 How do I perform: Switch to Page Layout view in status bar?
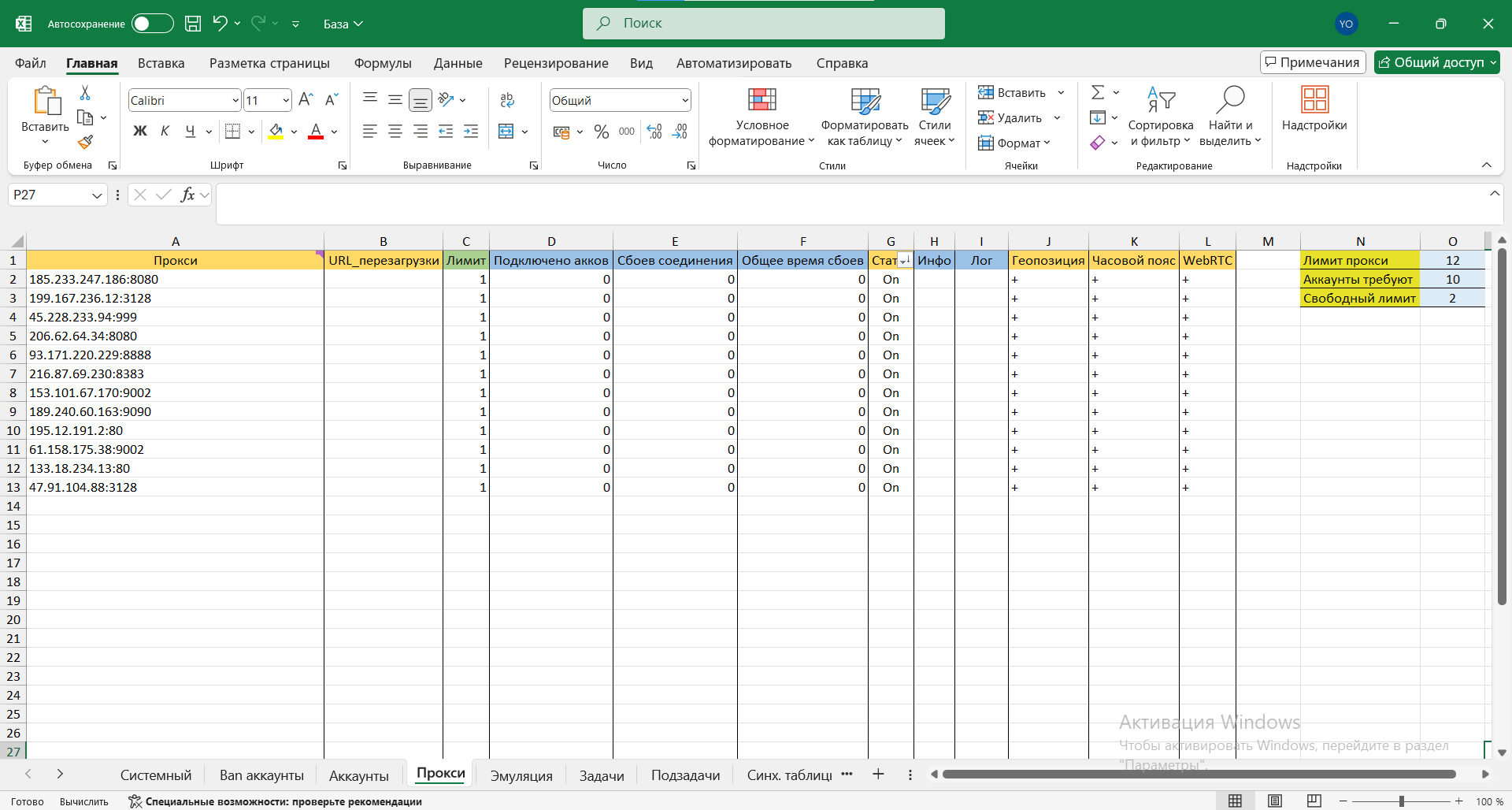click(1275, 801)
